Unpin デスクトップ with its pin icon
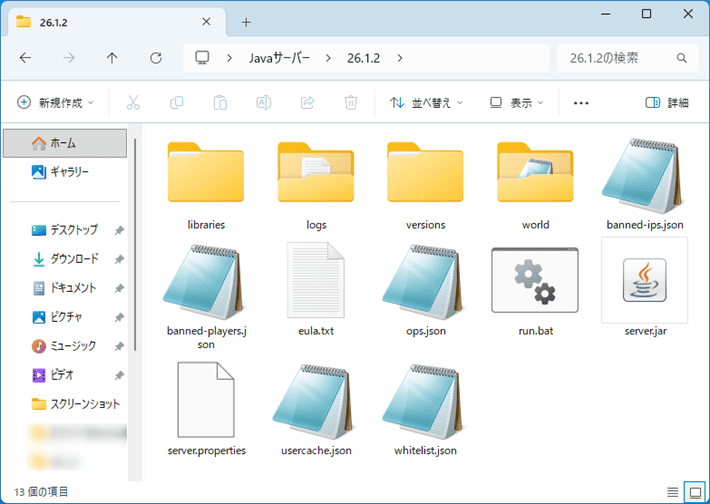Image resolution: width=710 pixels, height=504 pixels. point(119,230)
